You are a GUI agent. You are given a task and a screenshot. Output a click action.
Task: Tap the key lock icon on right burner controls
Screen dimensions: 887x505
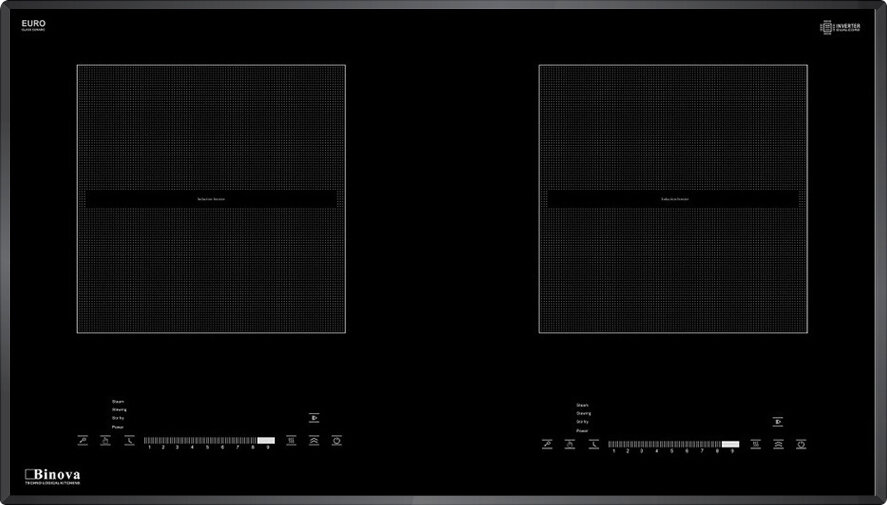547,444
